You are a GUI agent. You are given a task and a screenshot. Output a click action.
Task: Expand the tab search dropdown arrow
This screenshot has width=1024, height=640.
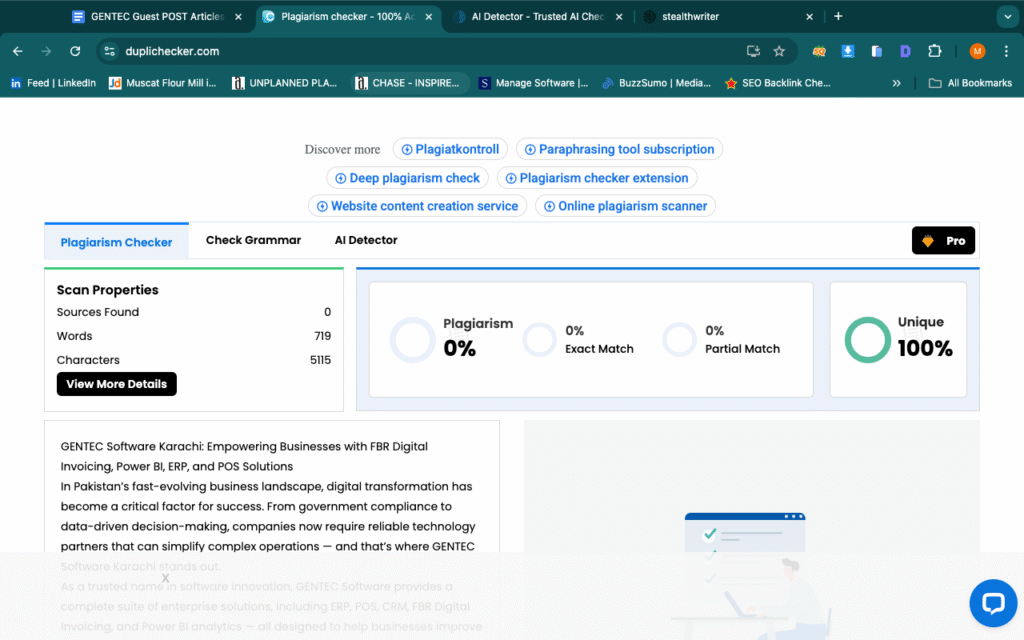(1006, 16)
